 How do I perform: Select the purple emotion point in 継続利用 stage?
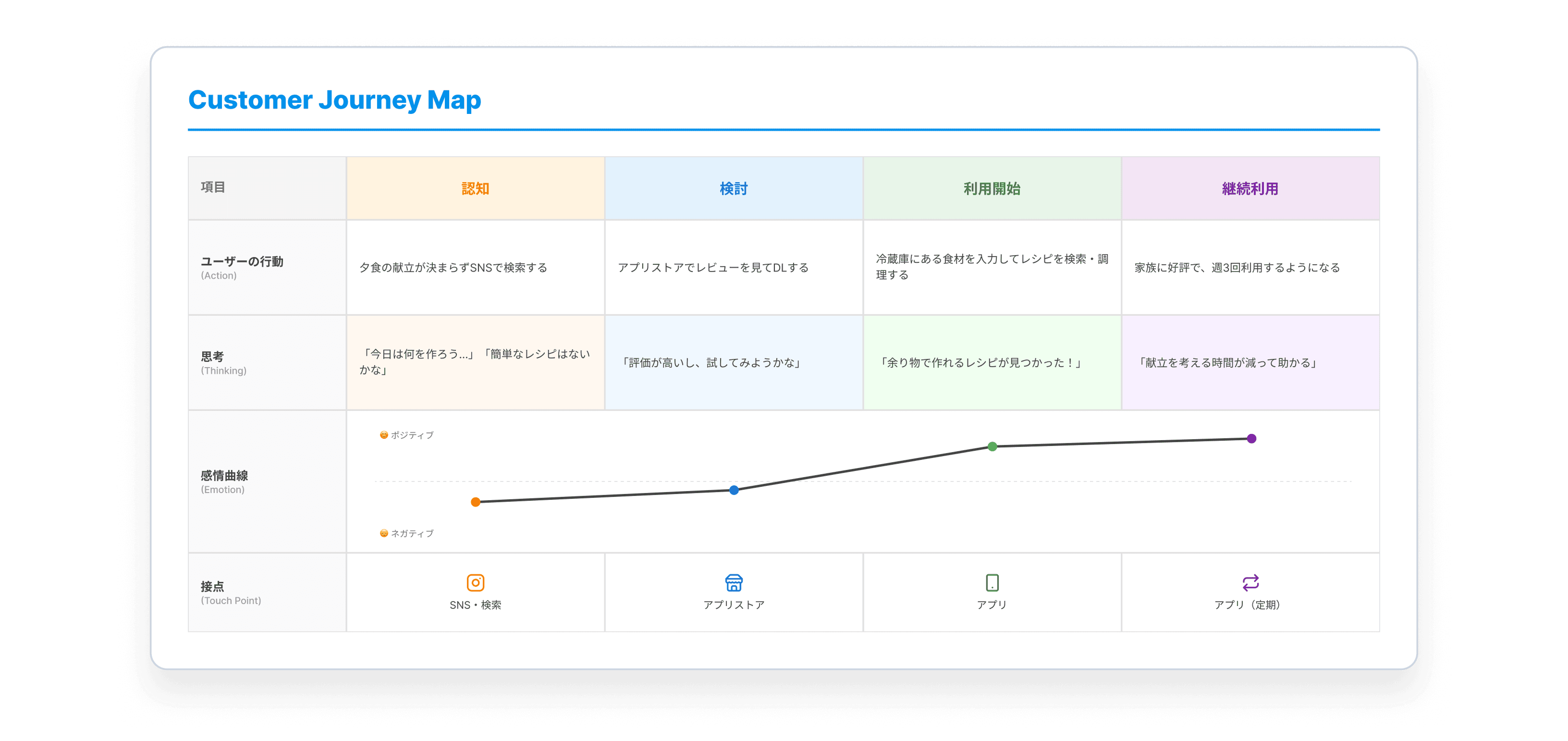[x=1251, y=437]
